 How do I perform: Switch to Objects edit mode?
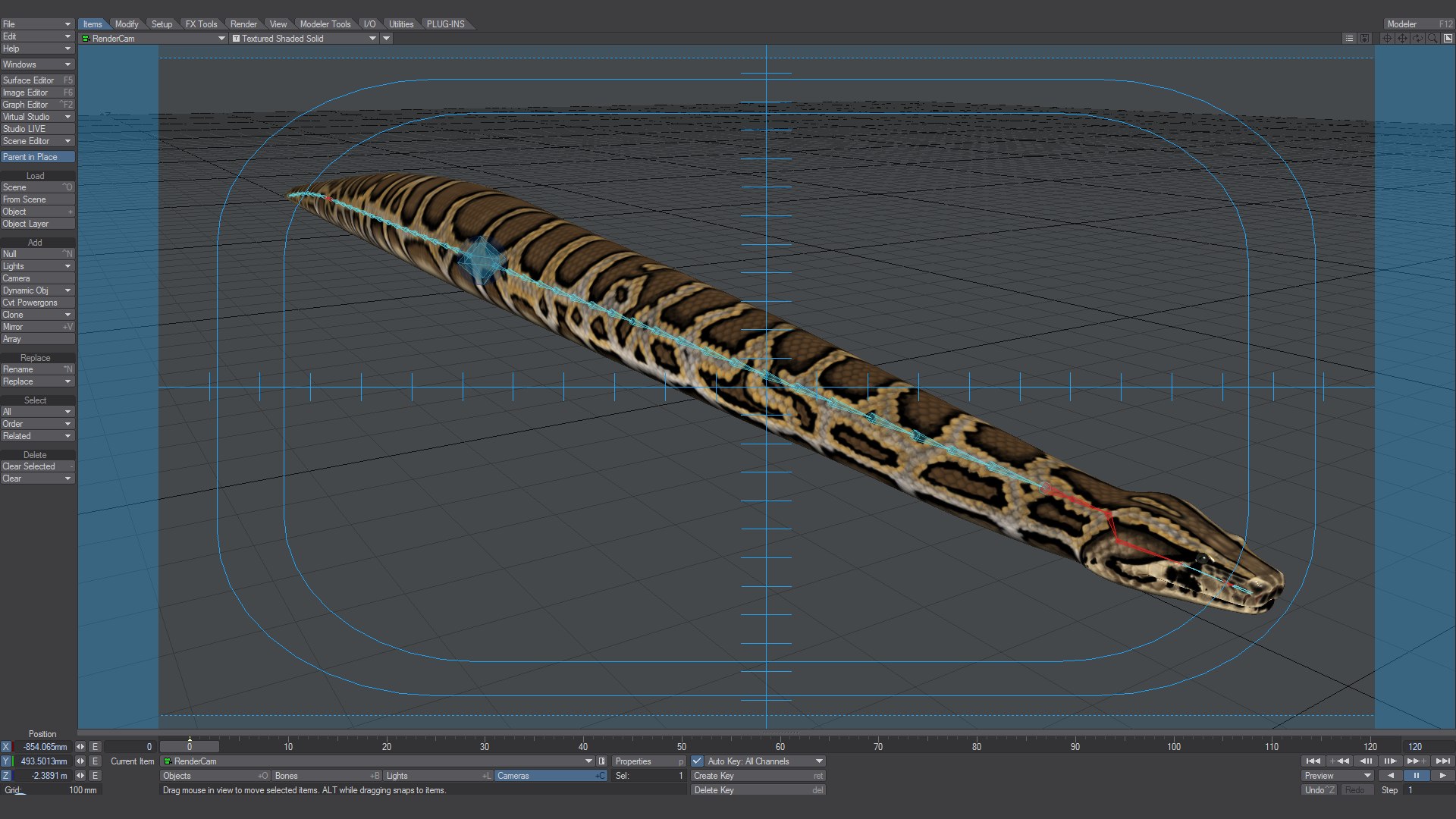(215, 776)
